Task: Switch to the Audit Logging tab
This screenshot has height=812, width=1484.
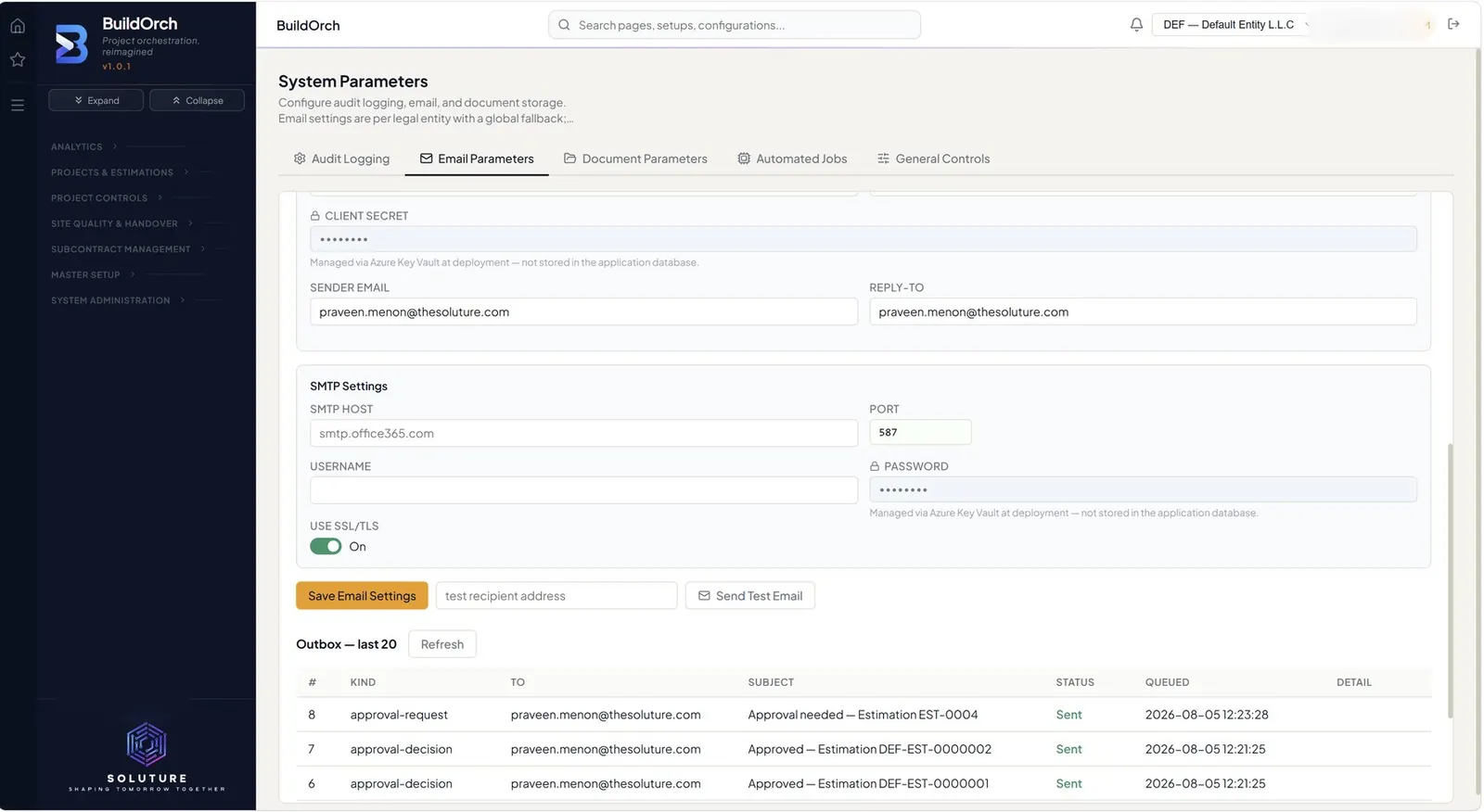Action: (x=341, y=159)
